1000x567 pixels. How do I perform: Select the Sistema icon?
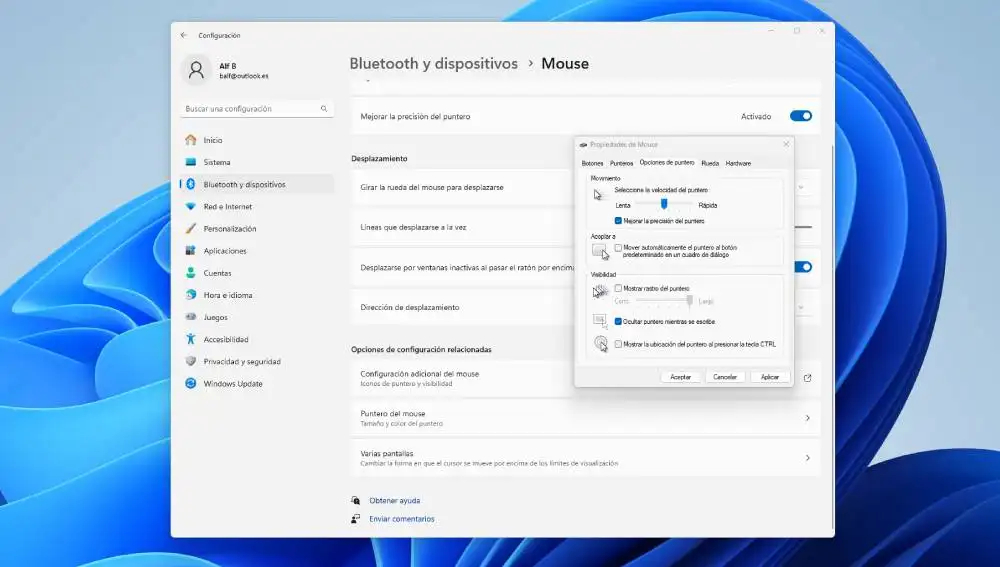(x=191, y=162)
